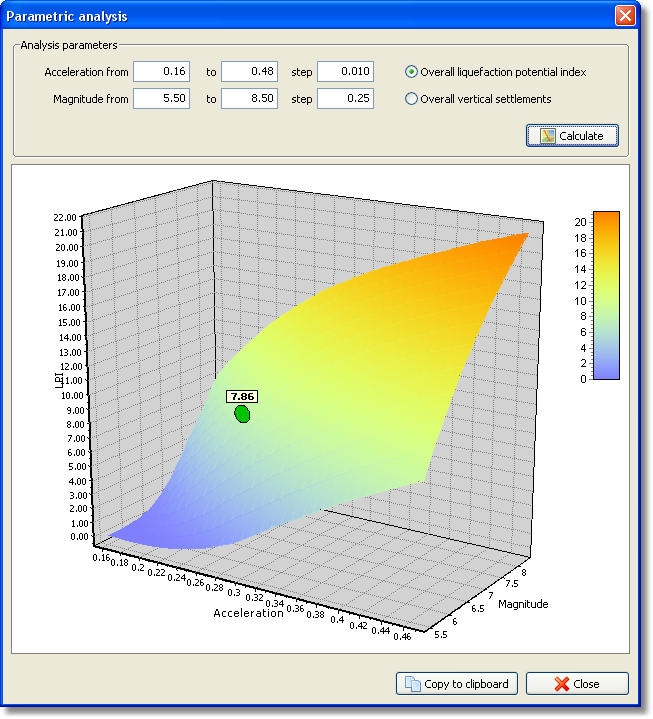Click the Acceleration step field showing 0.010
The height and width of the screenshot is (719, 653).
coord(345,72)
